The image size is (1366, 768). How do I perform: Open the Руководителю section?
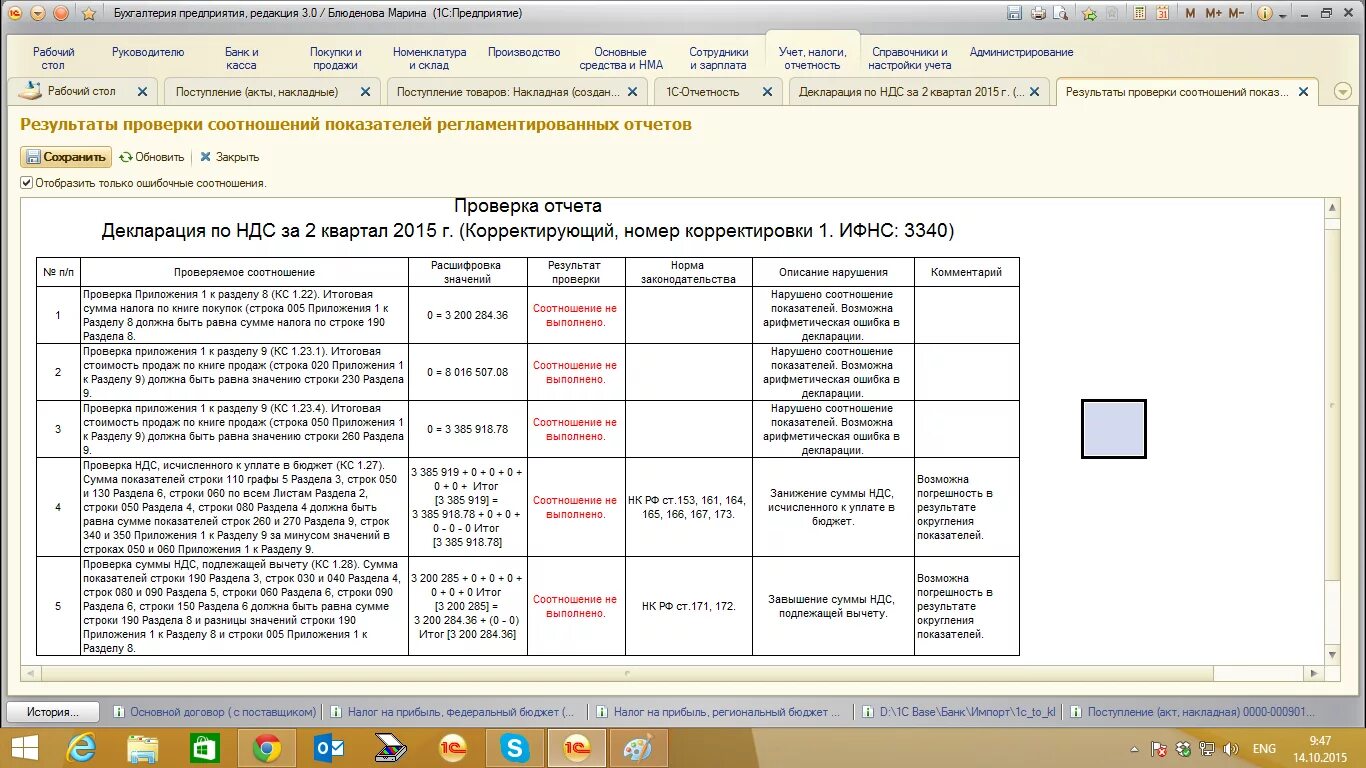pos(148,52)
